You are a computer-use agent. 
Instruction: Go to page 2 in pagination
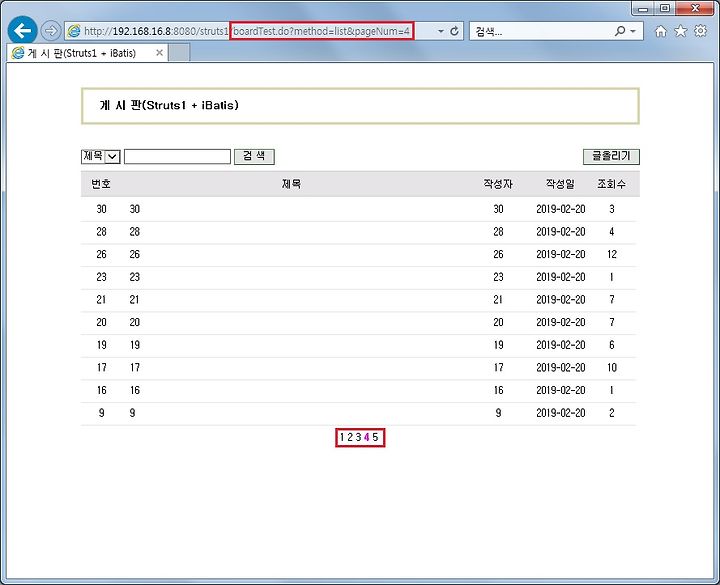pos(350,437)
